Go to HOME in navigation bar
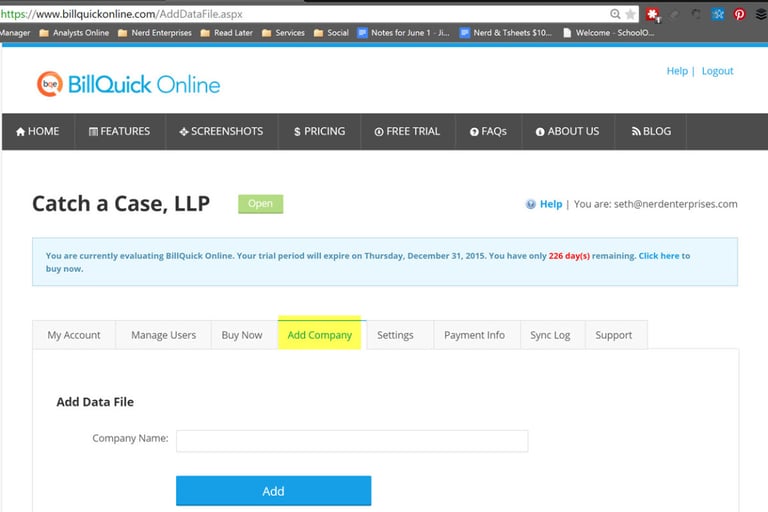 click(38, 131)
